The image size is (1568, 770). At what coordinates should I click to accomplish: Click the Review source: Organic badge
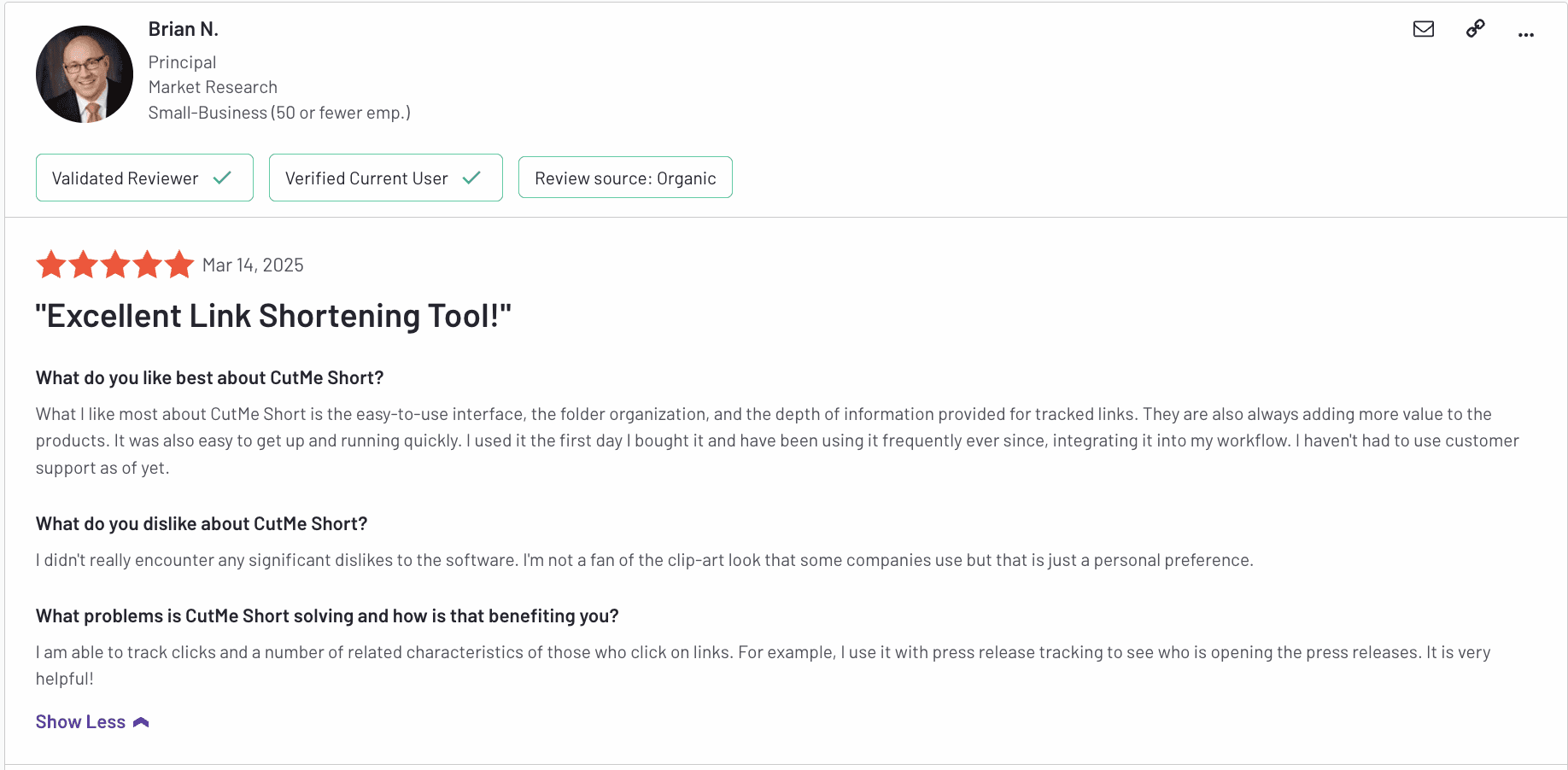625,178
